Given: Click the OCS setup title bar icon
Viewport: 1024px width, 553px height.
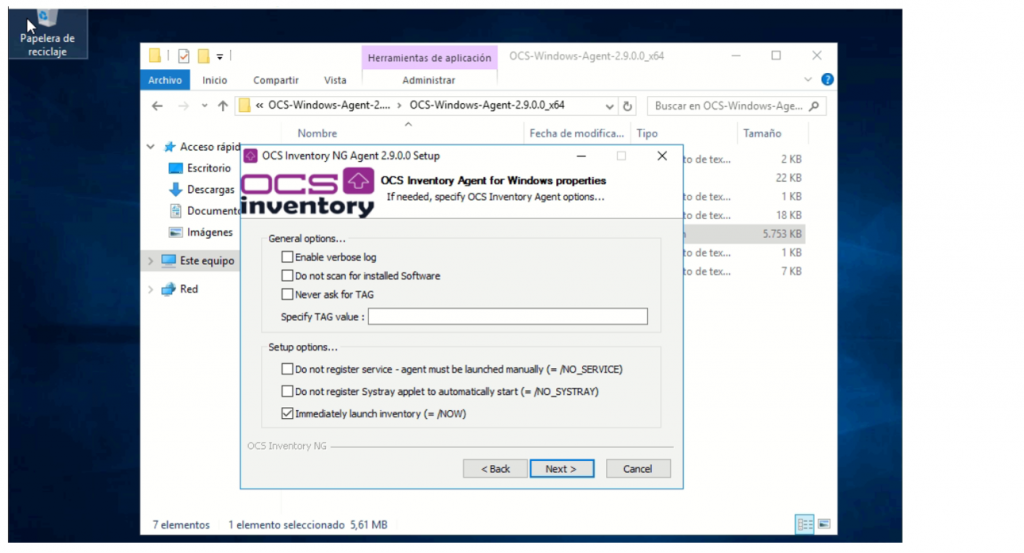Looking at the screenshot, I should coord(250,156).
